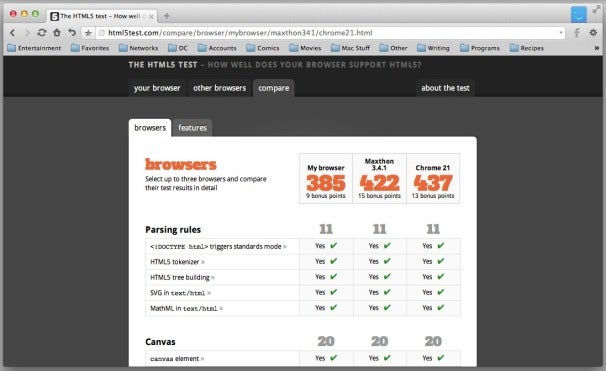Open the Recipes bookmarks folder

[x=527, y=48]
